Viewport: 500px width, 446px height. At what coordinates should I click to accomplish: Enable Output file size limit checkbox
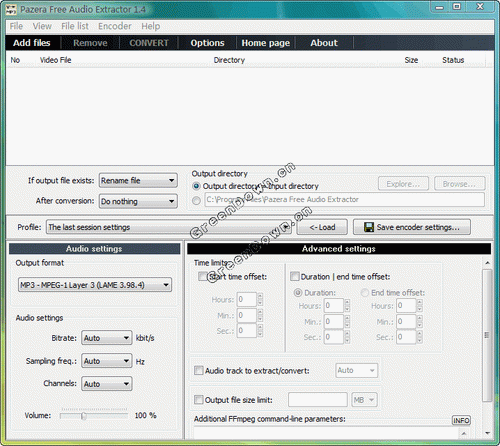199,399
